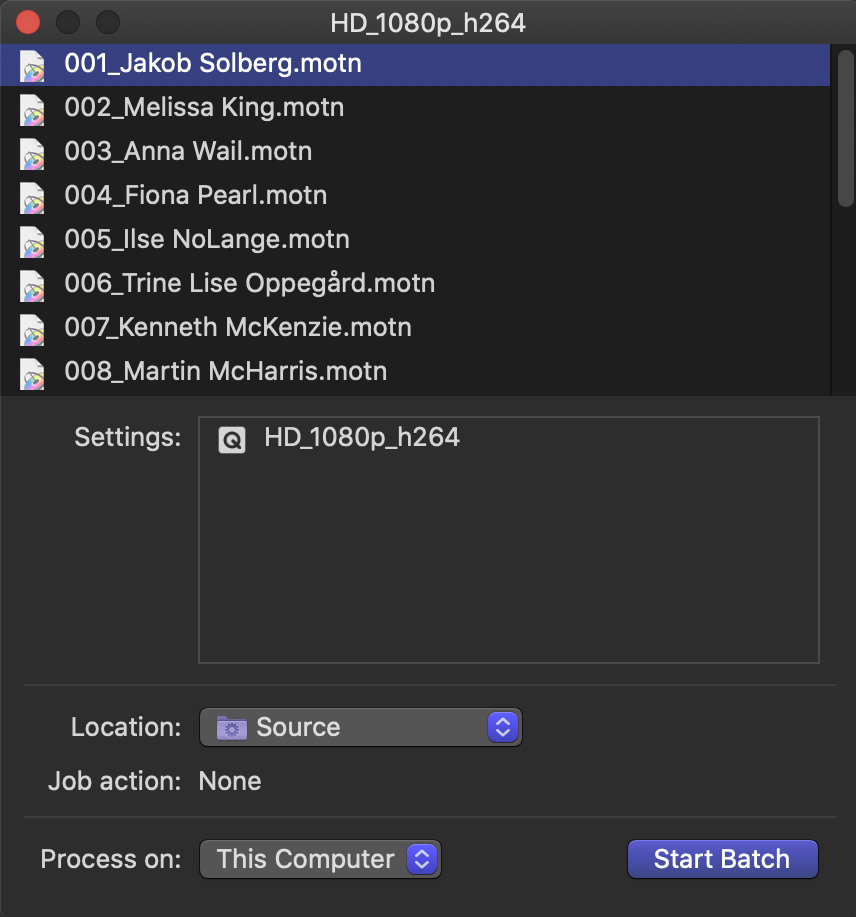Click the Source folder icon in Location
Viewport: 856px width, 917px height.
coord(232,728)
